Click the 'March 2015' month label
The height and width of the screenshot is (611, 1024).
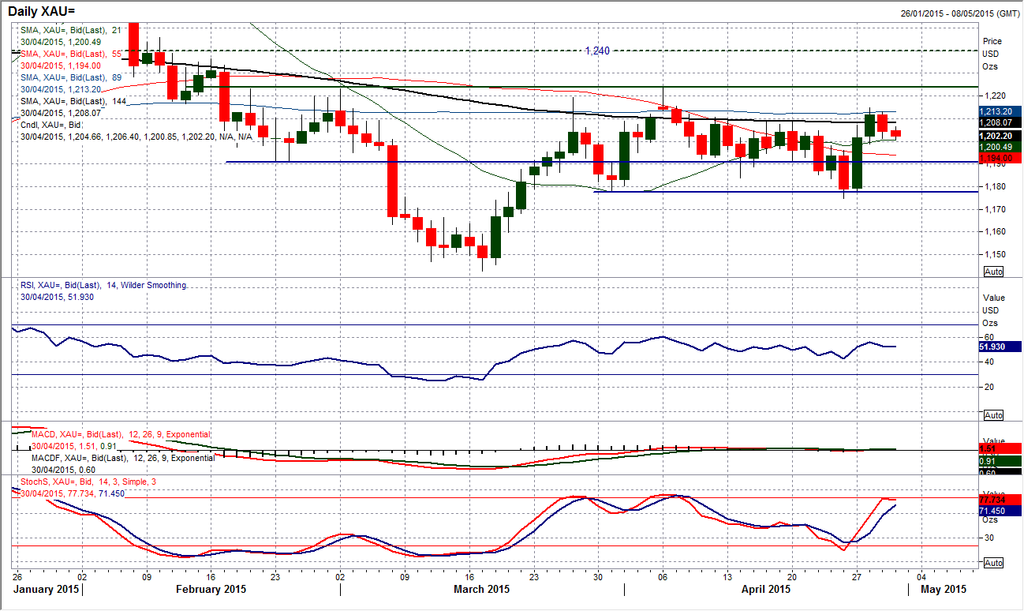(482, 589)
